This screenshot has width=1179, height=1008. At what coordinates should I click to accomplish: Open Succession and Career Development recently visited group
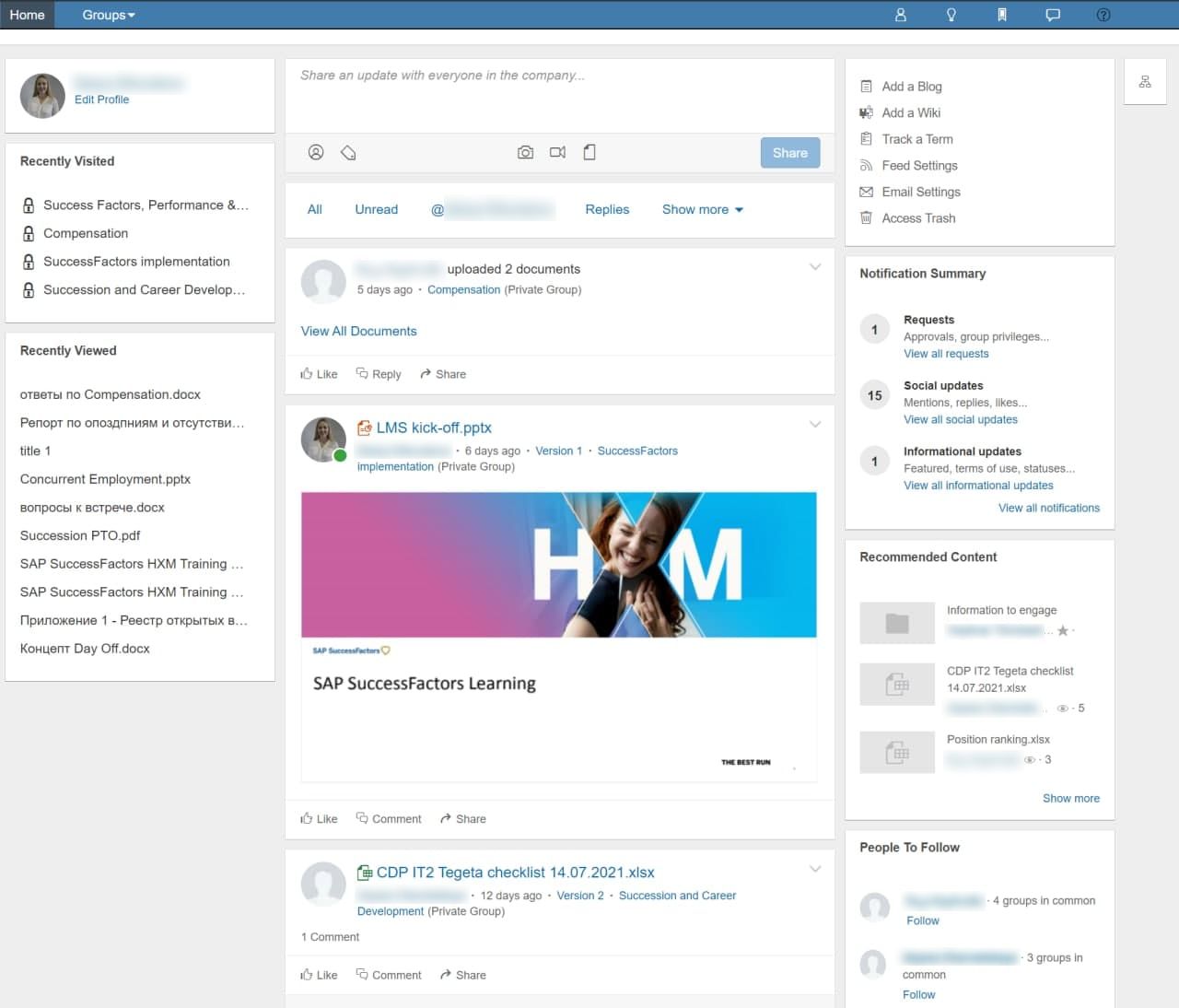[x=145, y=290]
